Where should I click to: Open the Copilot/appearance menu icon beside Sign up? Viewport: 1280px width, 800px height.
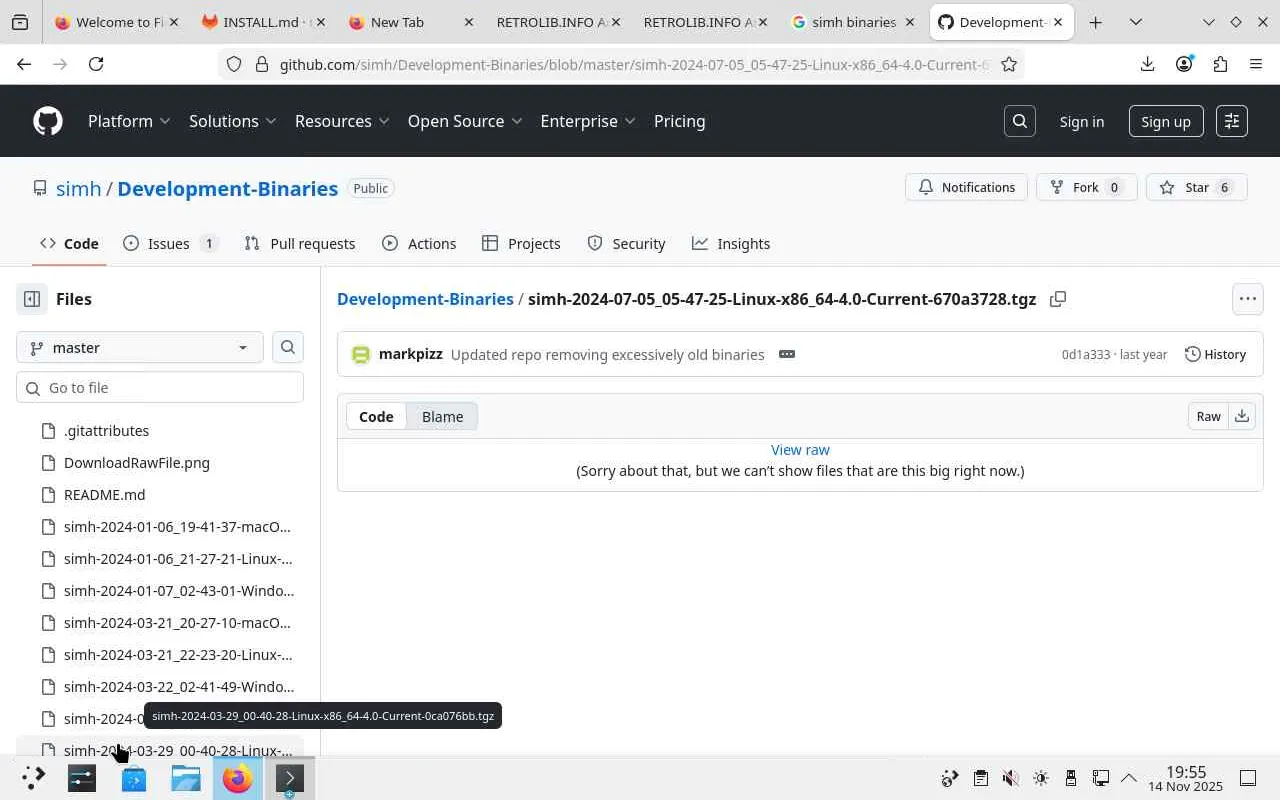1231,121
